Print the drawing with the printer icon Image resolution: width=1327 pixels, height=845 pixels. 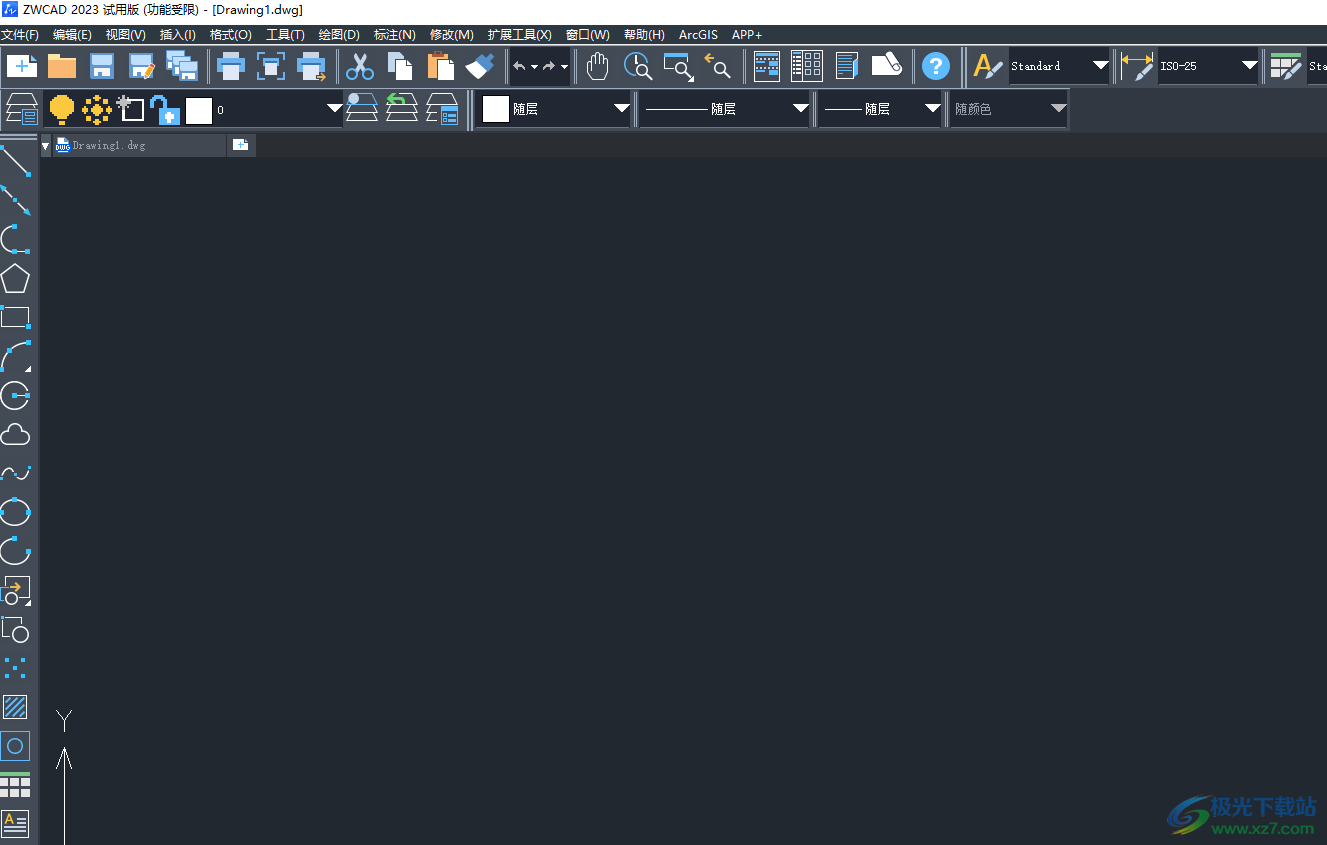(231, 66)
